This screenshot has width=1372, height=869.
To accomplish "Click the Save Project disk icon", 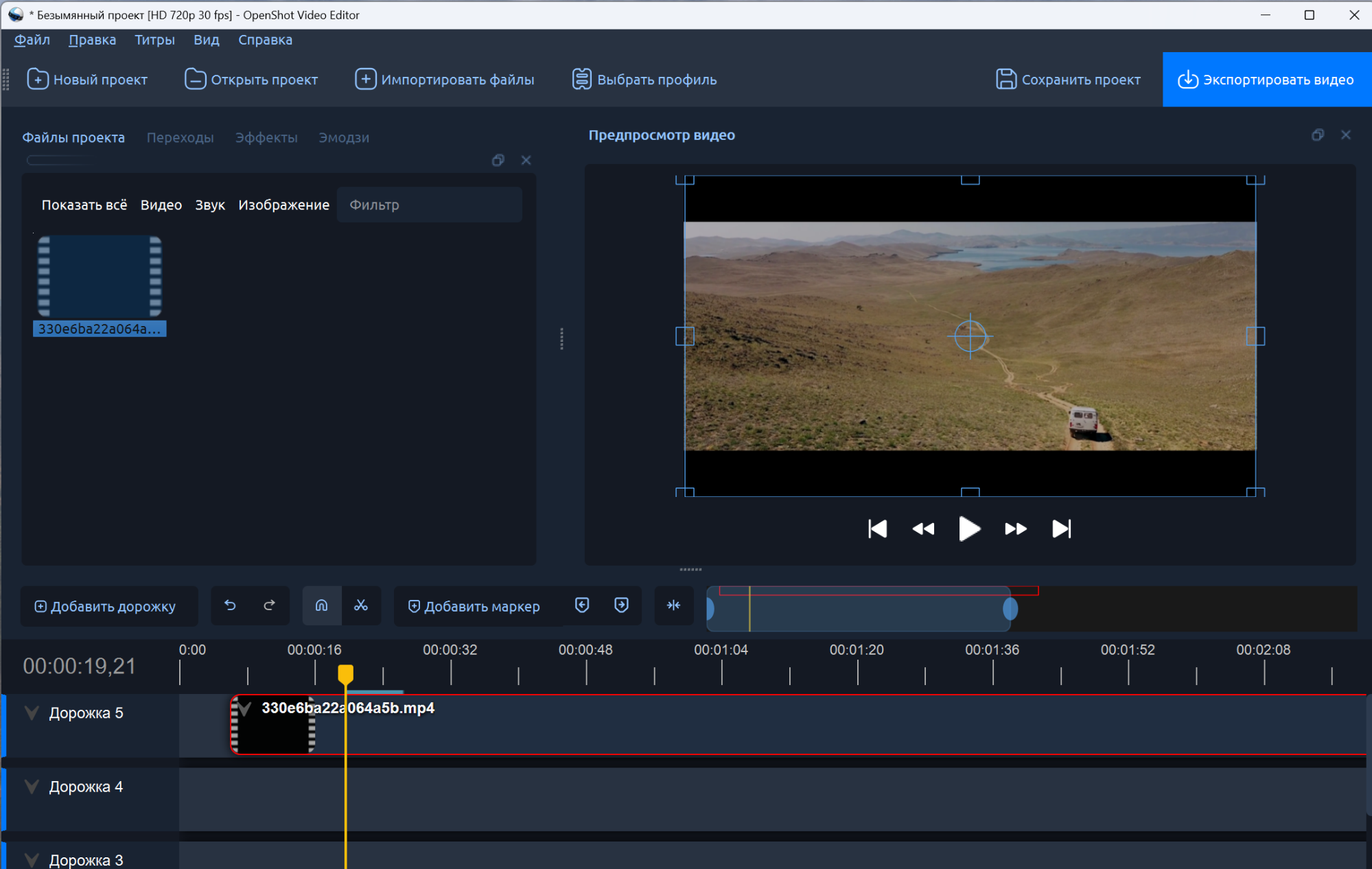I will tap(1005, 80).
